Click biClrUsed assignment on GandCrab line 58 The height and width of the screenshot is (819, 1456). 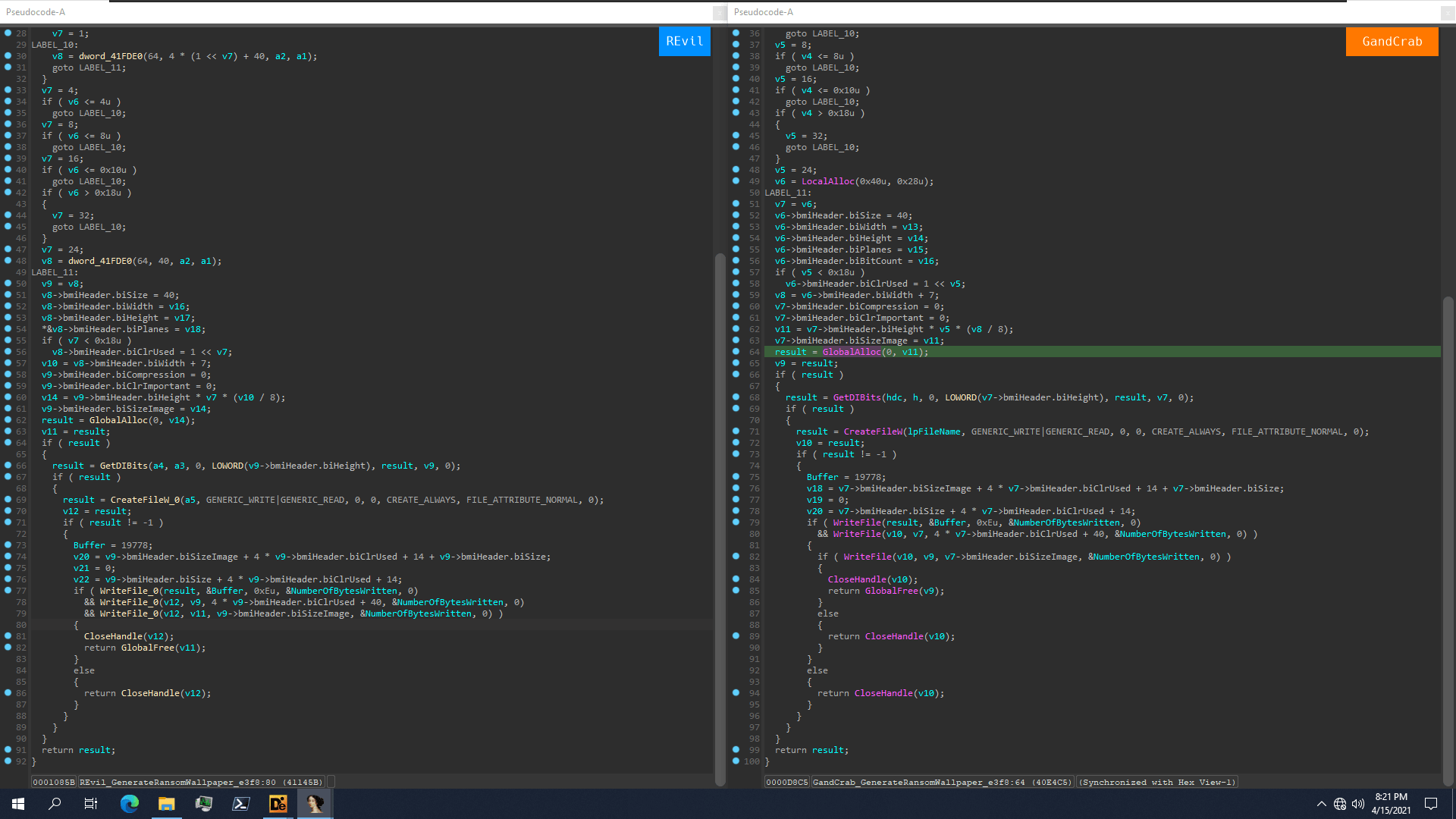(x=876, y=284)
